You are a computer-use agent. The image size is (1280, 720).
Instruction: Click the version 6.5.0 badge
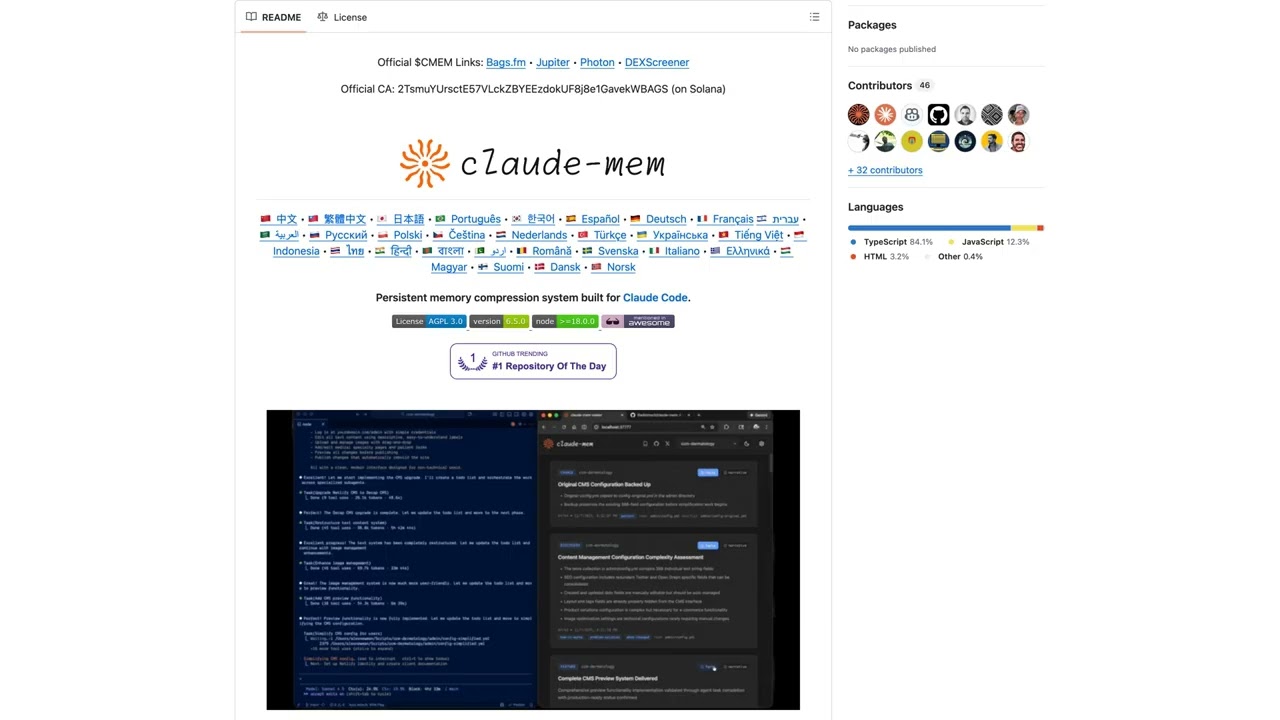pos(499,321)
